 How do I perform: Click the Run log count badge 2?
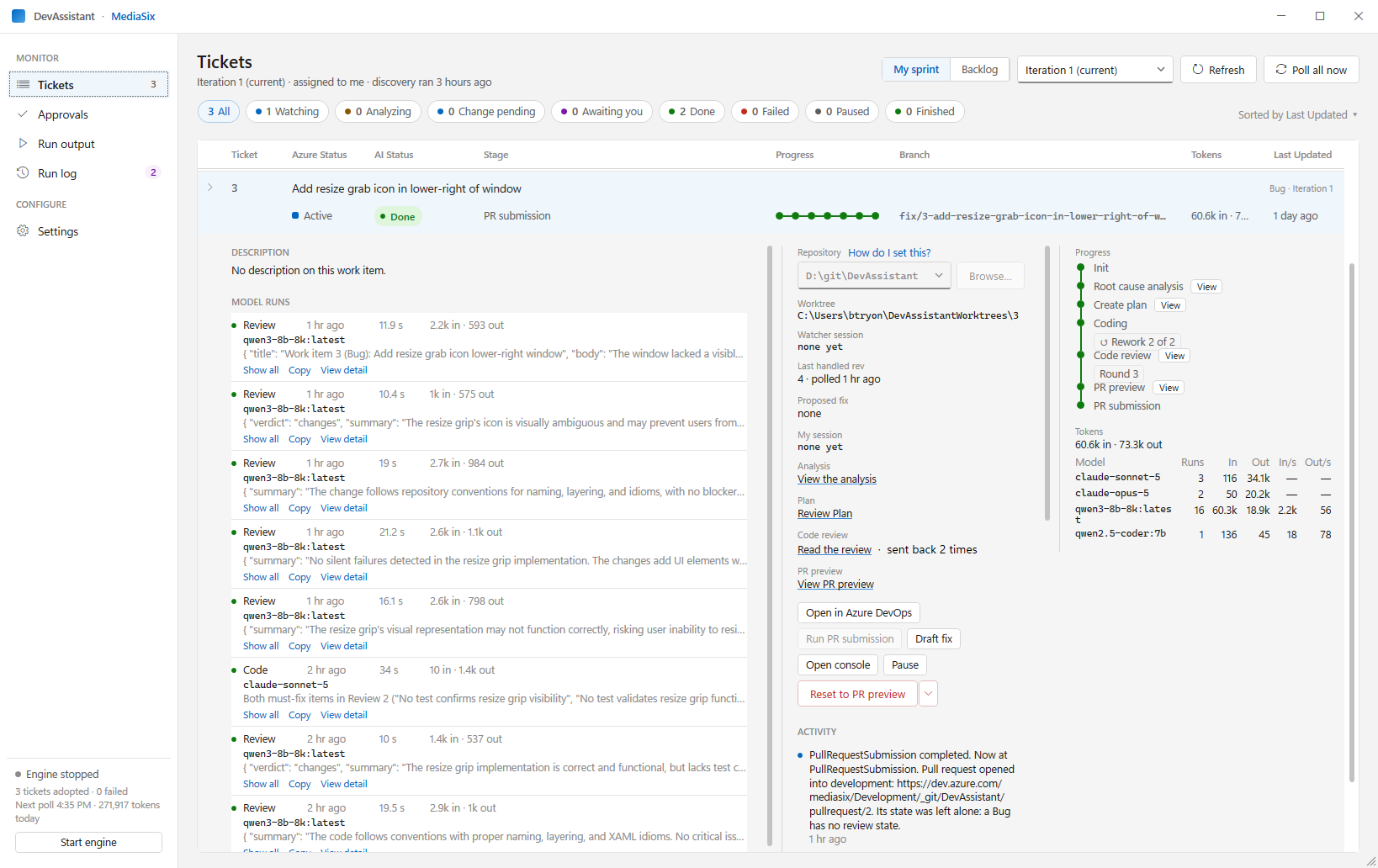click(x=153, y=172)
